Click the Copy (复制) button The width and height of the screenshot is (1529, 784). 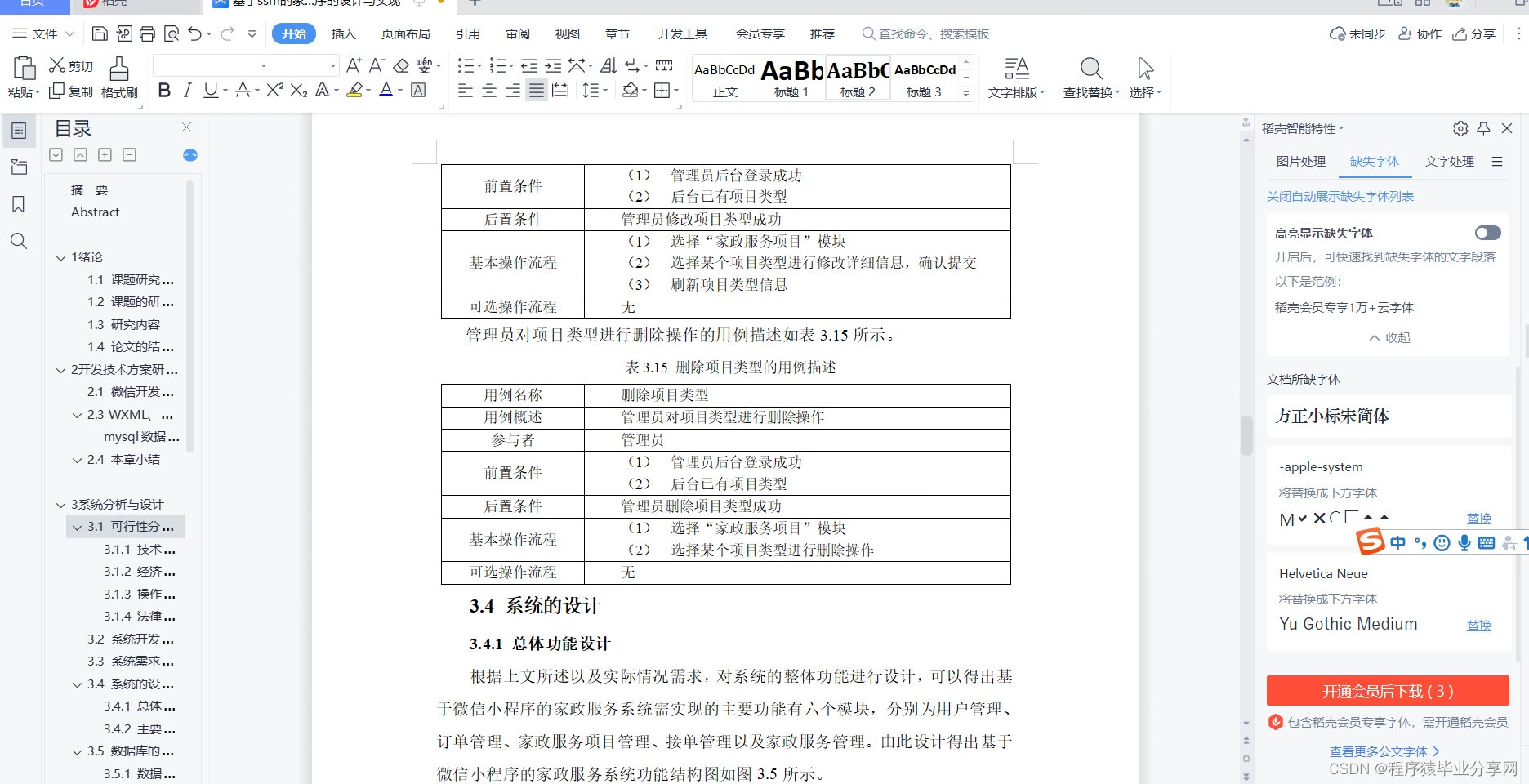point(71,91)
